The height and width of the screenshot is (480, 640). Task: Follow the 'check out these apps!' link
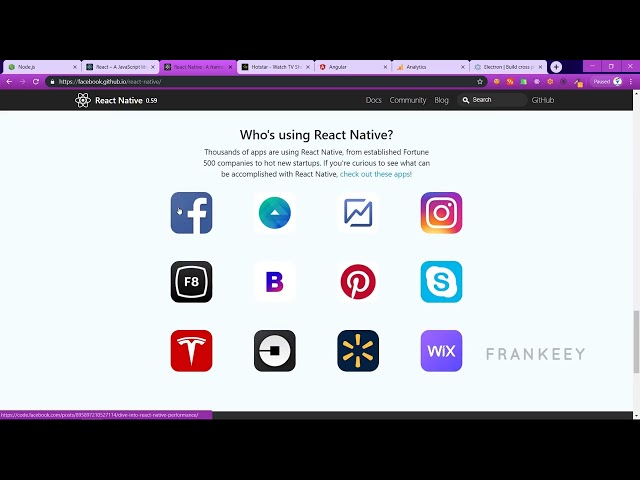(x=376, y=174)
